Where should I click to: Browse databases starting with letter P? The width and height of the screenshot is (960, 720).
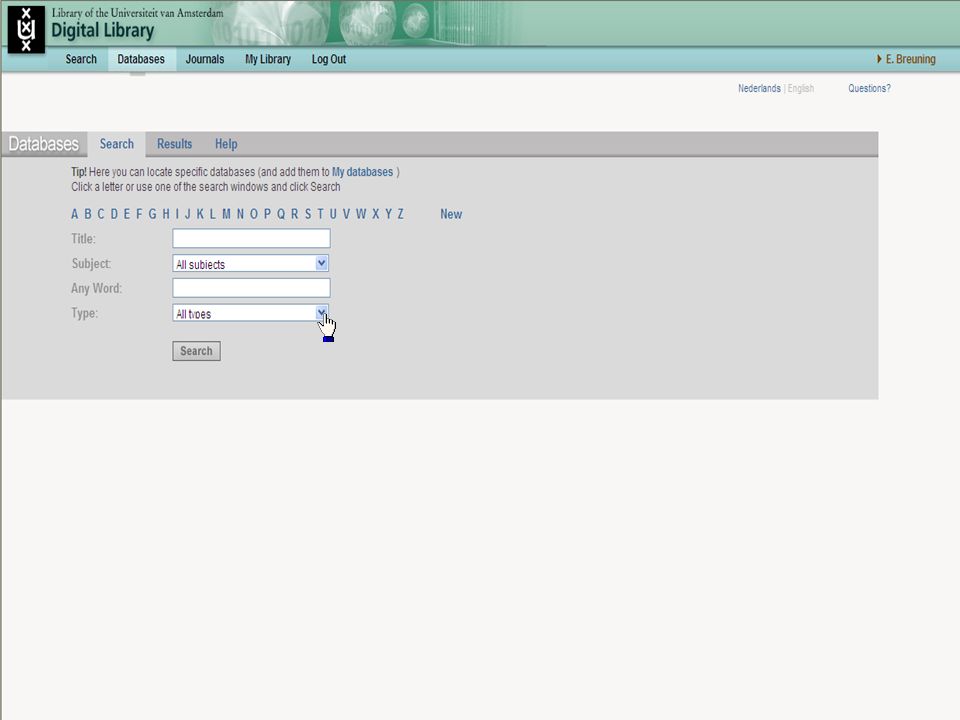(267, 214)
